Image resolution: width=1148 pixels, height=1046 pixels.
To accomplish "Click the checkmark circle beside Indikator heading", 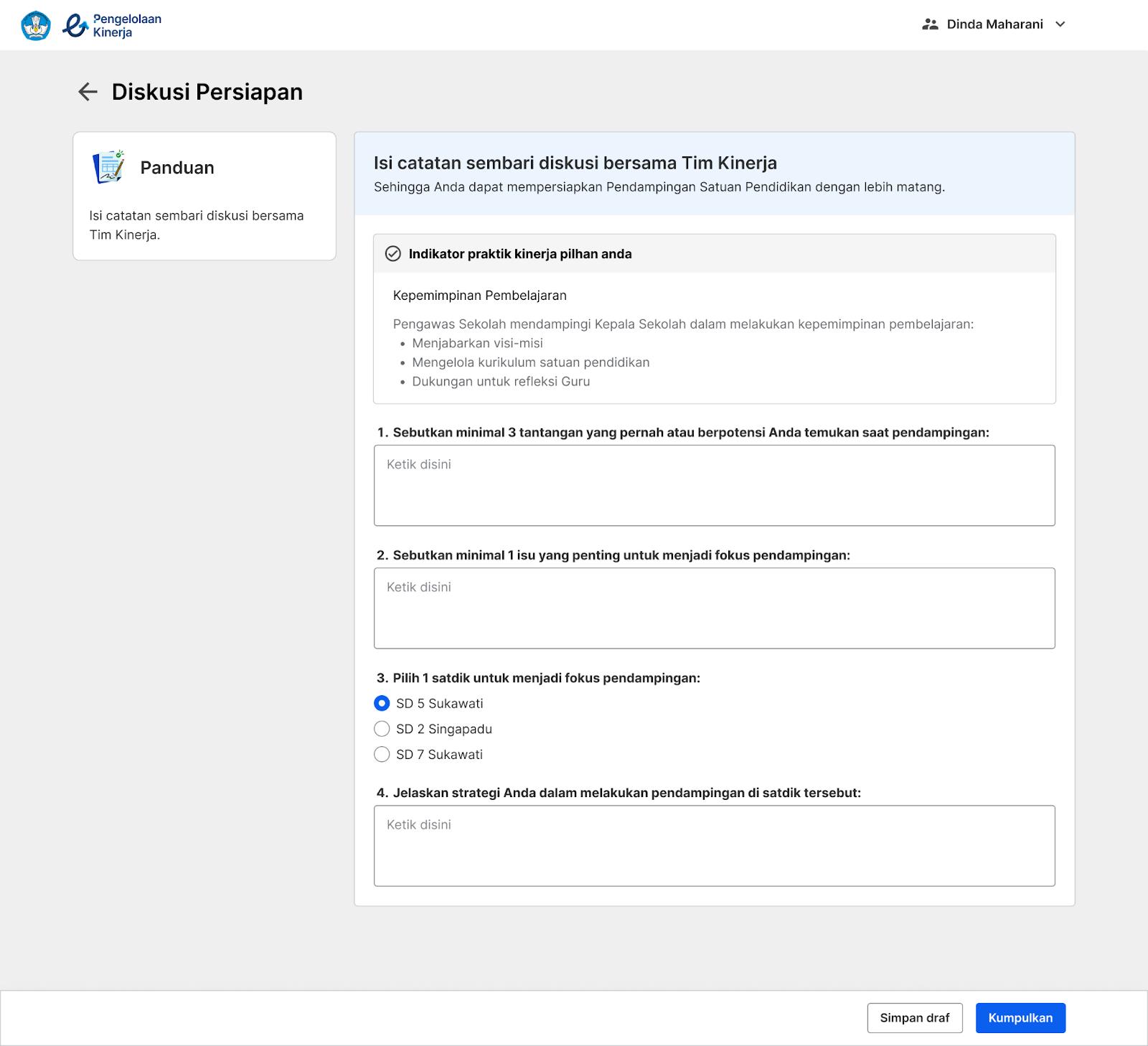I will (x=393, y=254).
